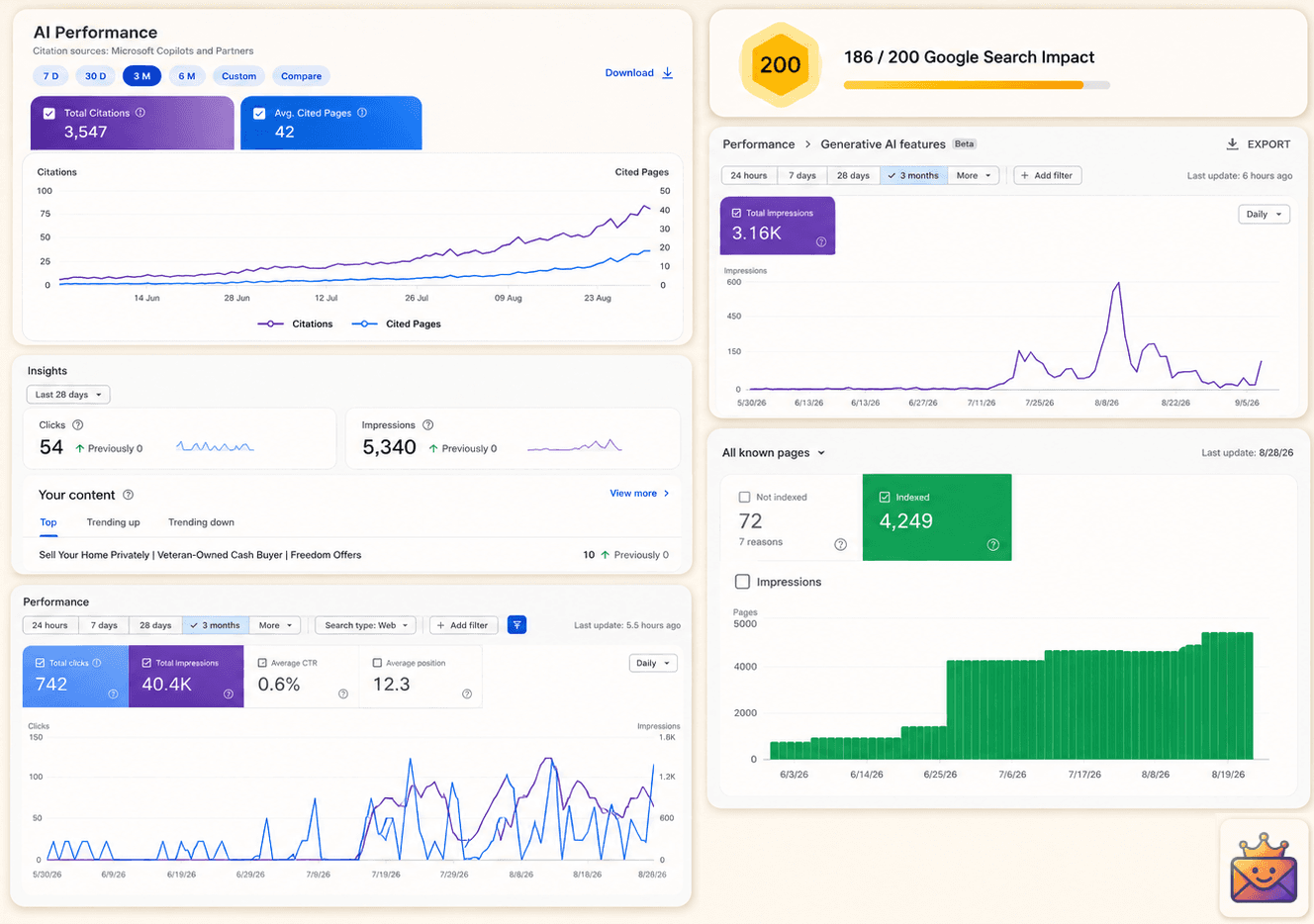Enable the Average CTR checkbox

[x=262, y=663]
